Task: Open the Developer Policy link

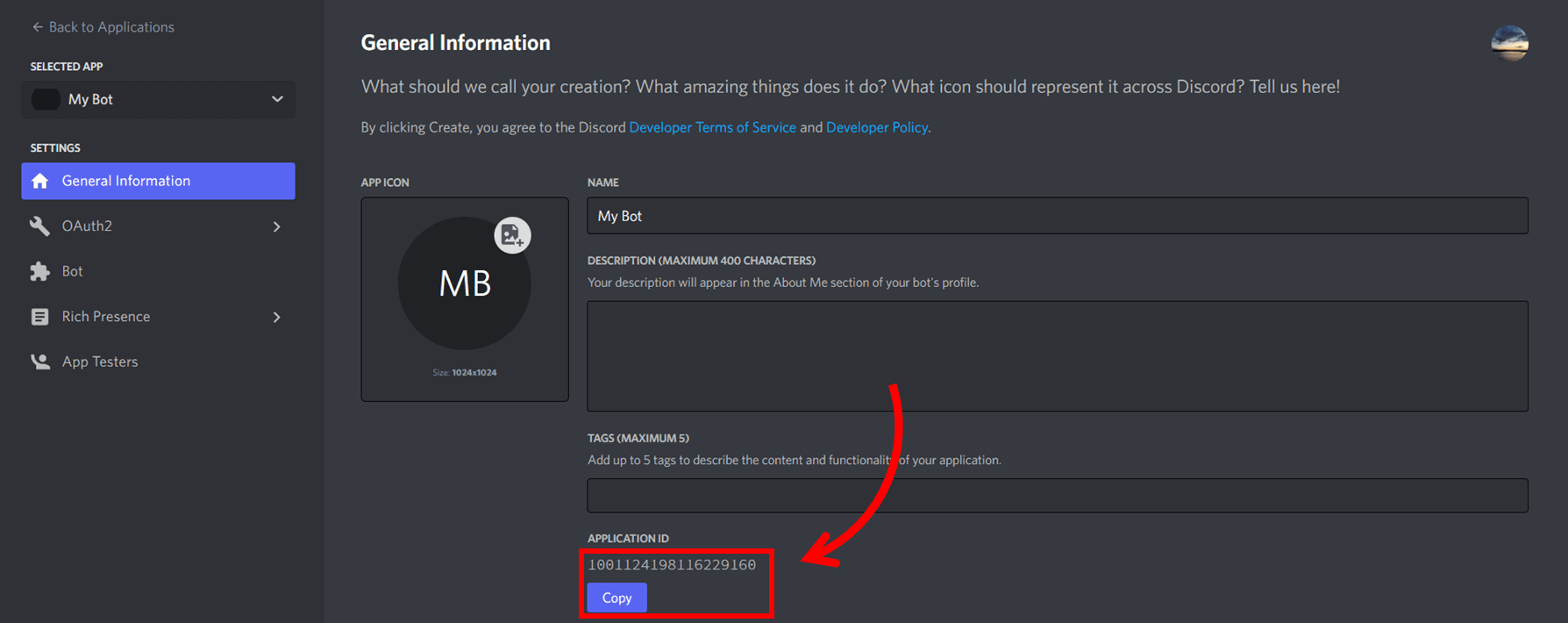Action: pyautogui.click(x=876, y=127)
